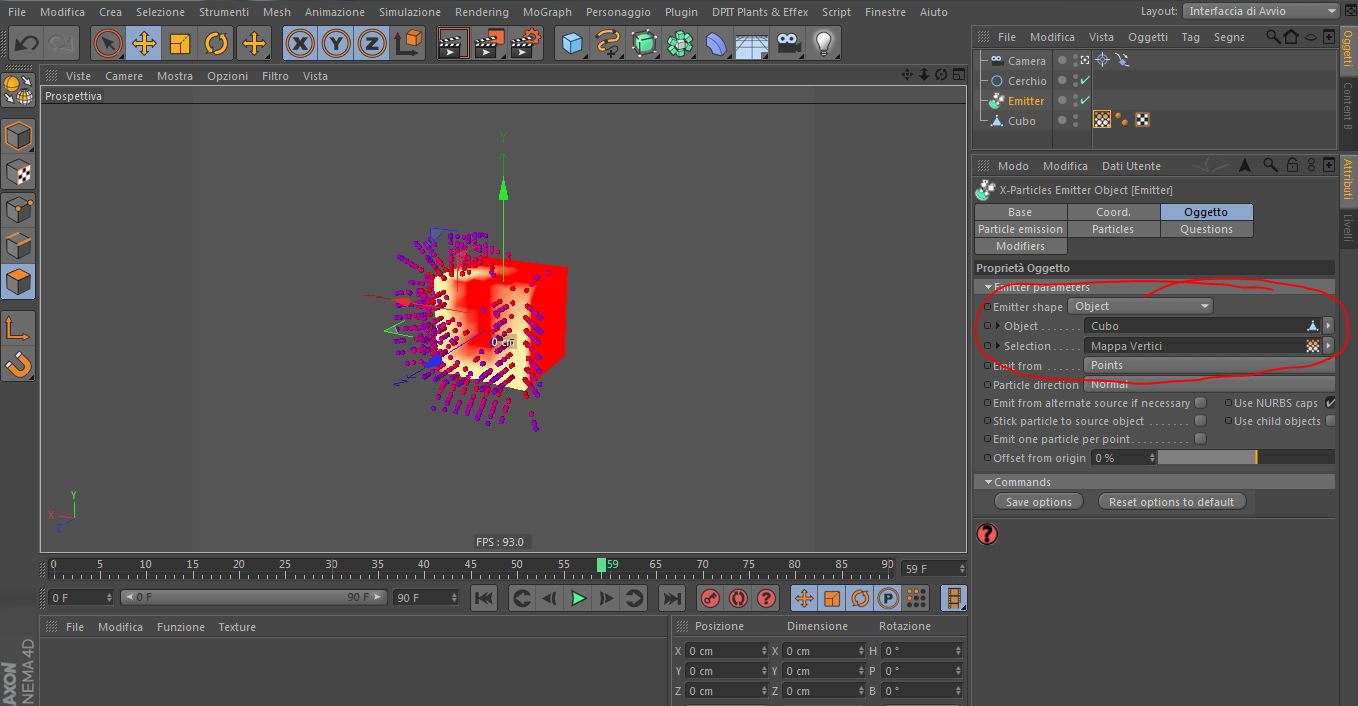Select the Rotate tool icon
This screenshot has width=1358, height=706.
pos(217,44)
